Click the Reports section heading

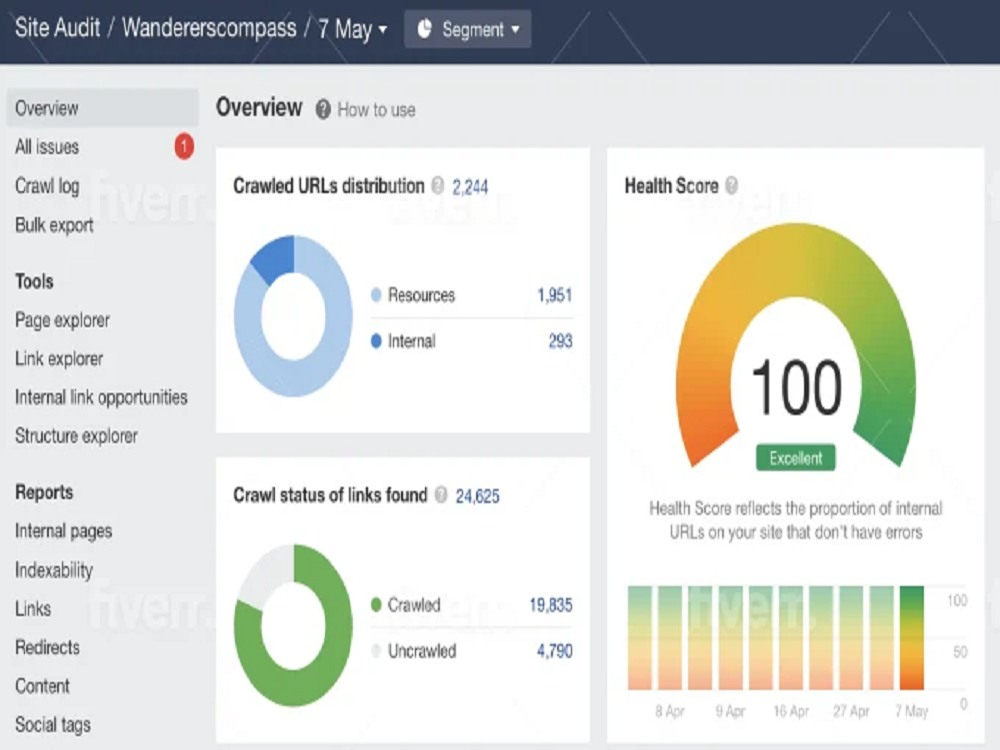click(x=44, y=492)
